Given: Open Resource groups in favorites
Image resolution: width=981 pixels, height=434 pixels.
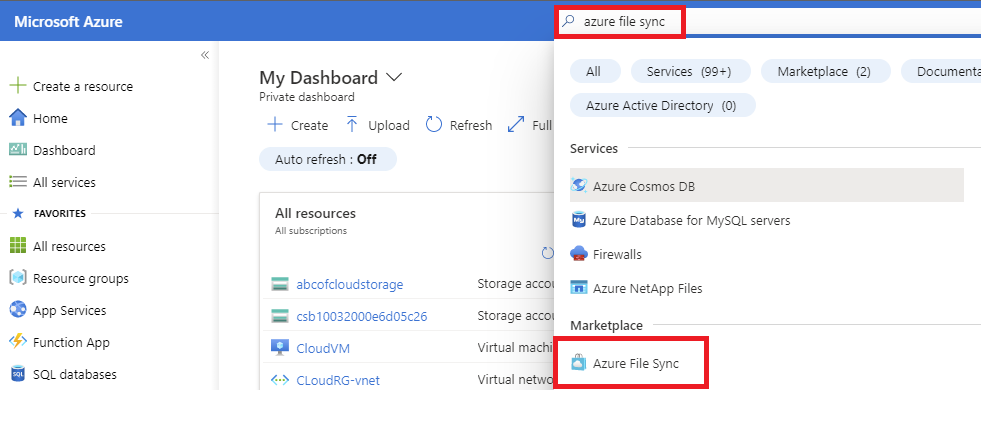Looking at the screenshot, I should [80, 278].
